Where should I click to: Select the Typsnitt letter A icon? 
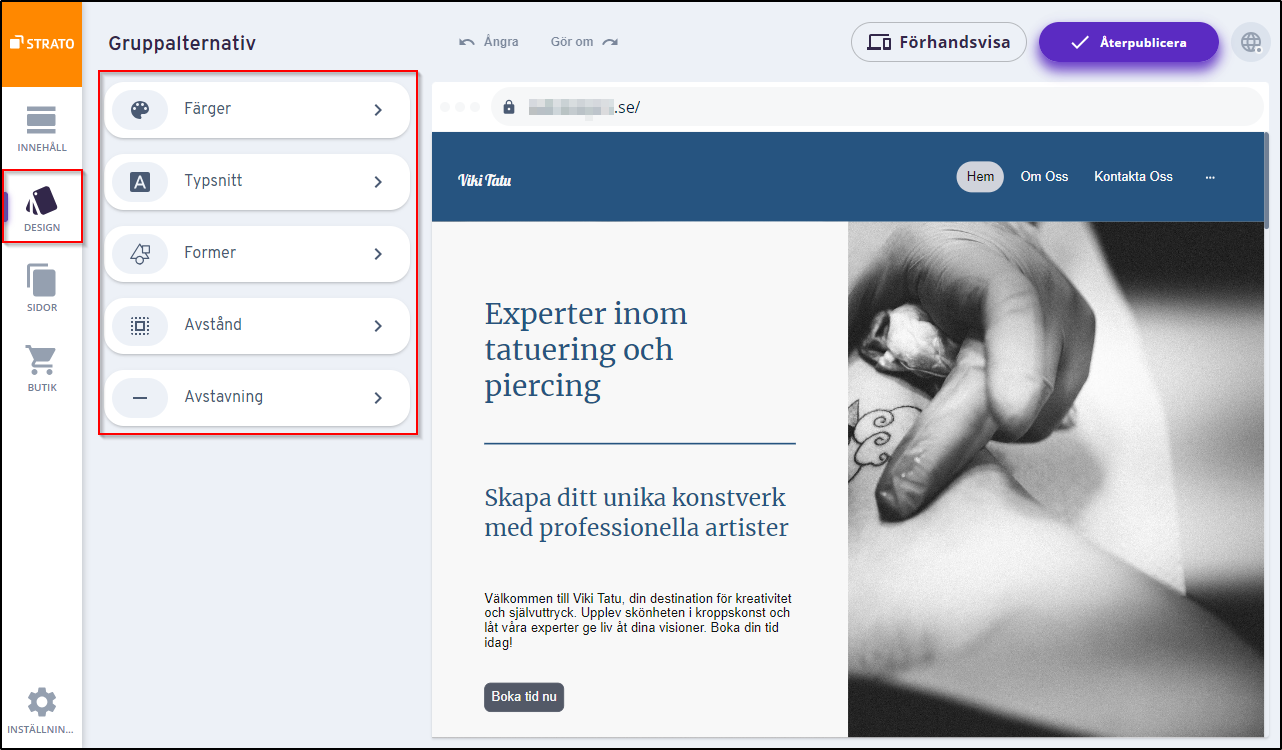click(139, 181)
